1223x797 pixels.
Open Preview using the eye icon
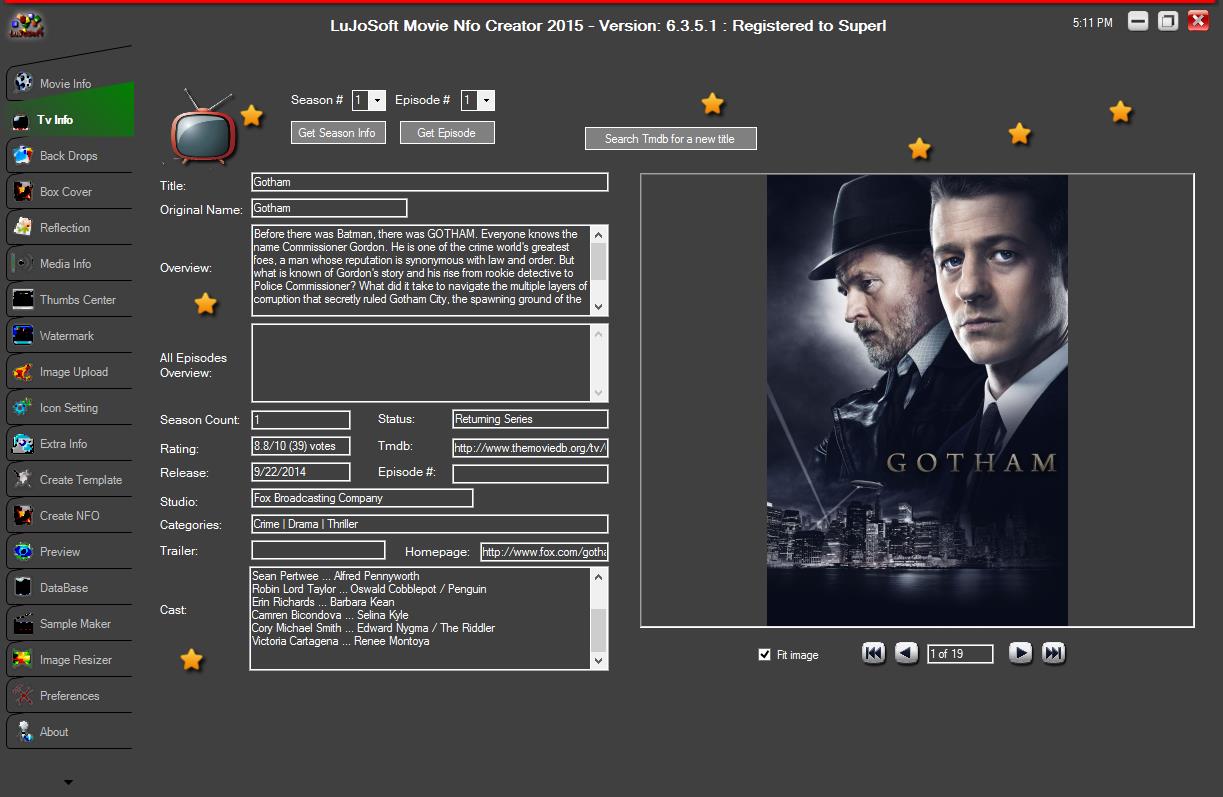pyautogui.click(x=22, y=551)
